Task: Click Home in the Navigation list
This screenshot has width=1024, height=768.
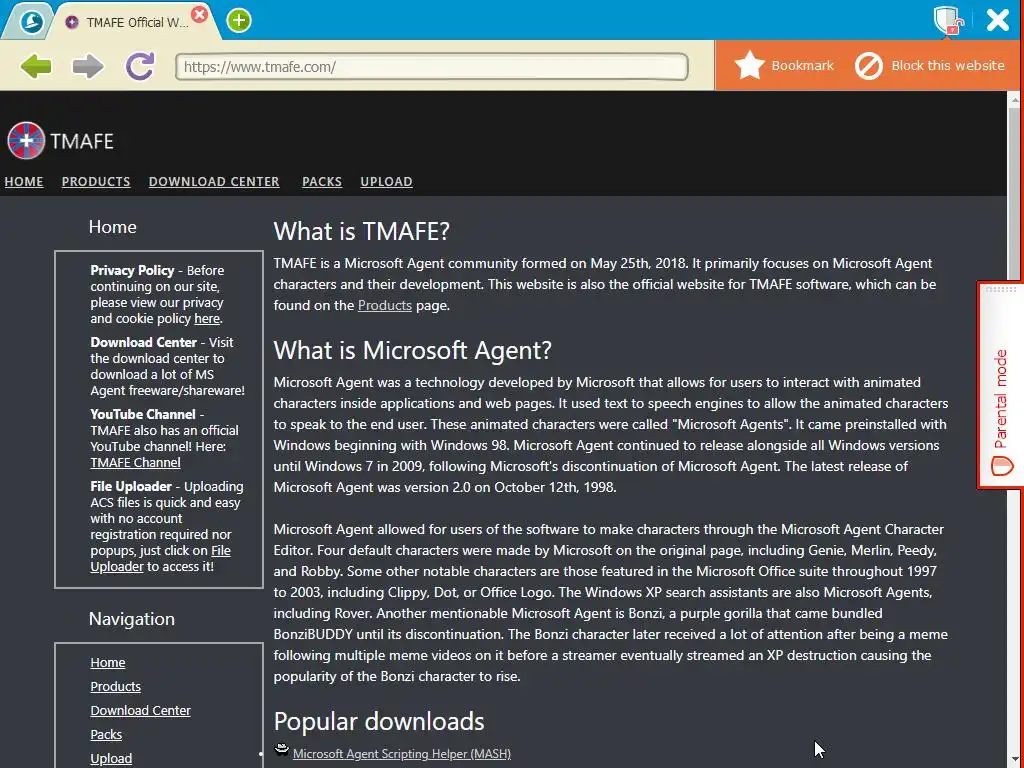Action: (x=108, y=662)
